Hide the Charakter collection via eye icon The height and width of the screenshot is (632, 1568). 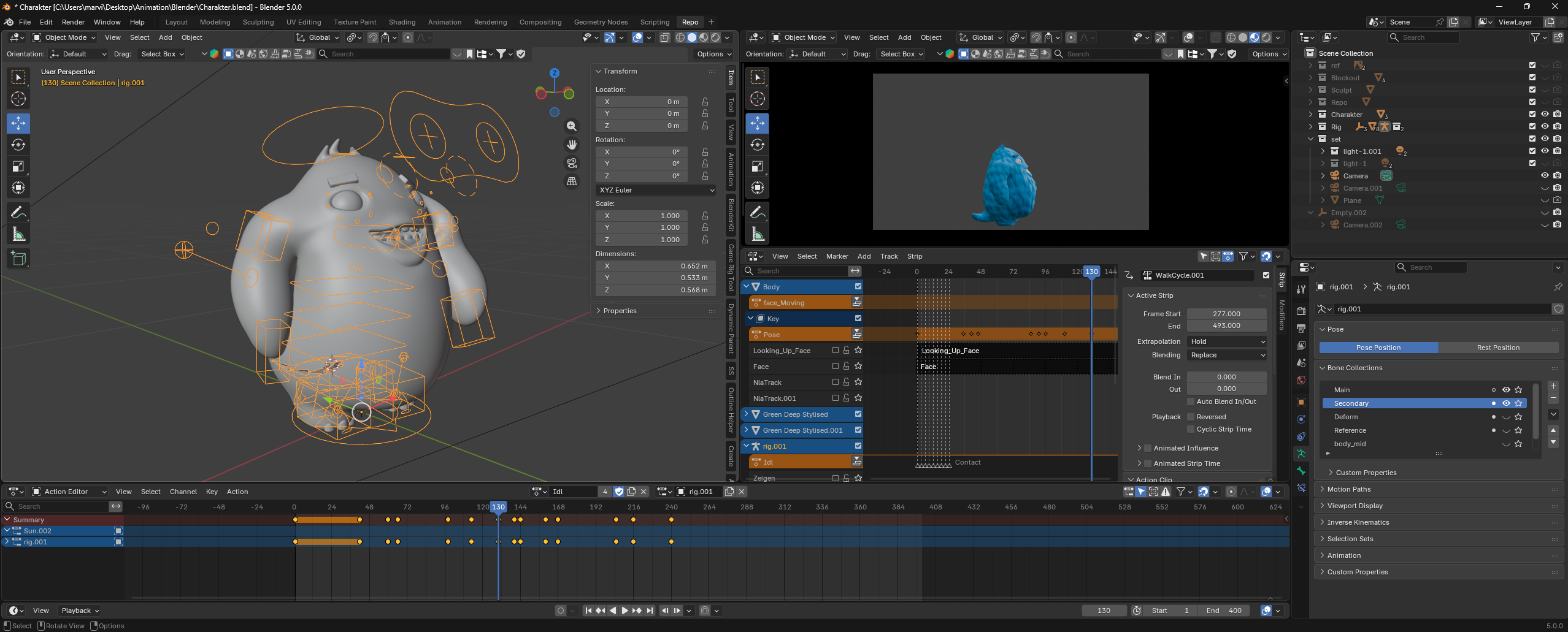pos(1545,114)
